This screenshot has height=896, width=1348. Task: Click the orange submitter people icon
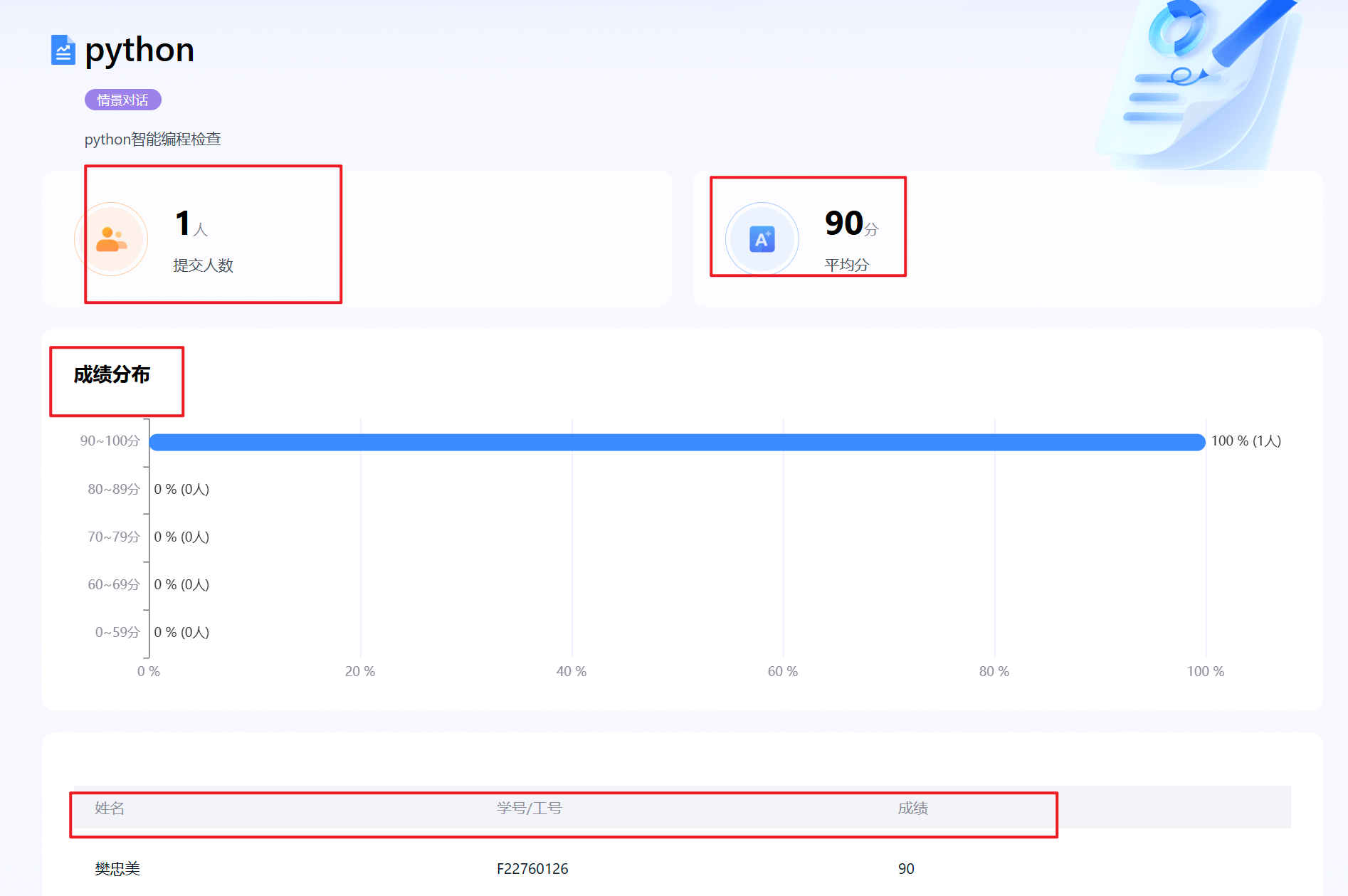tap(111, 239)
